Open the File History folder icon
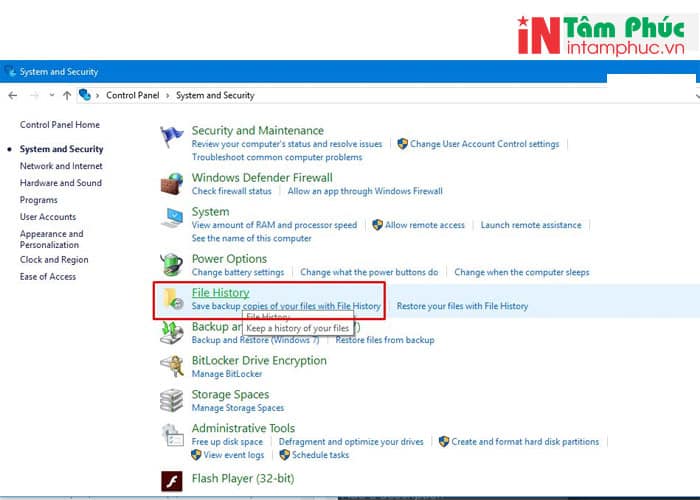This screenshot has width=700, height=500. pos(173,298)
